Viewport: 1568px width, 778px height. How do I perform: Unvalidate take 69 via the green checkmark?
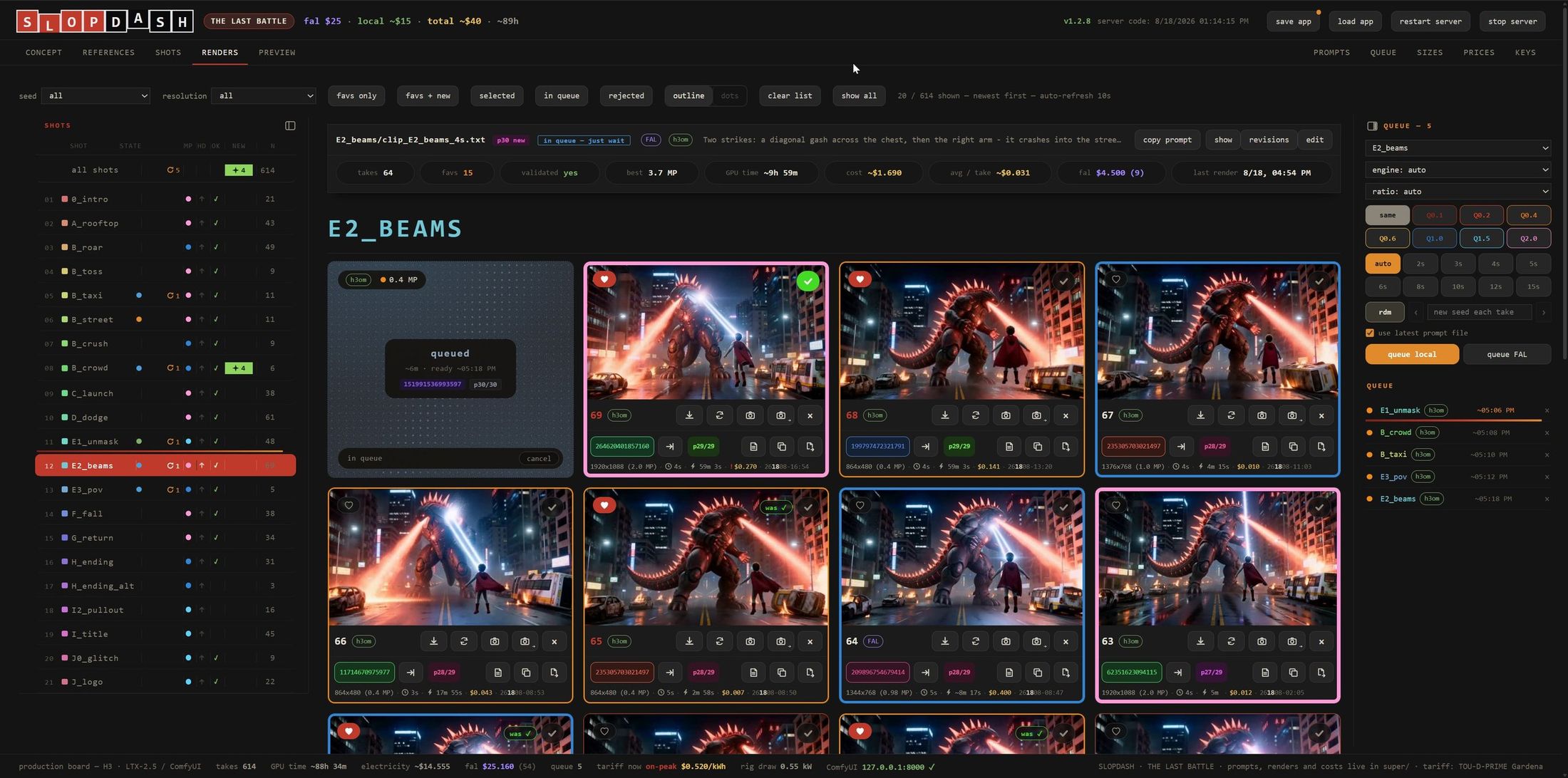[808, 281]
